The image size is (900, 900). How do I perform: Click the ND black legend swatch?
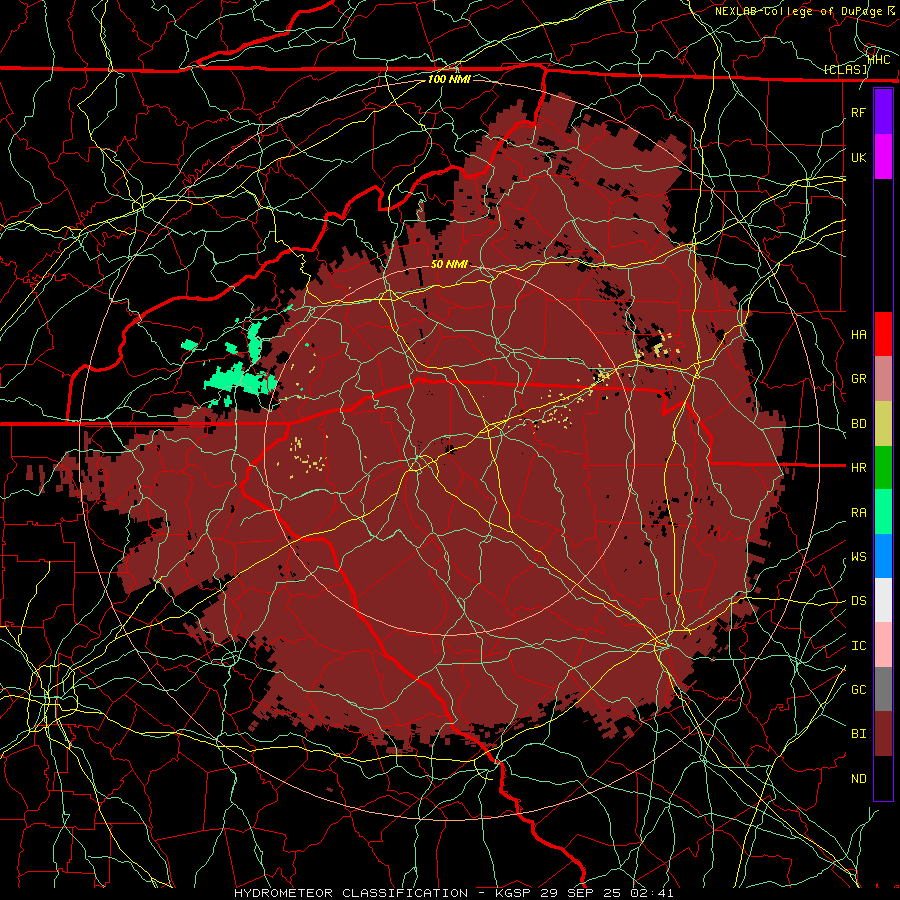tap(883, 778)
